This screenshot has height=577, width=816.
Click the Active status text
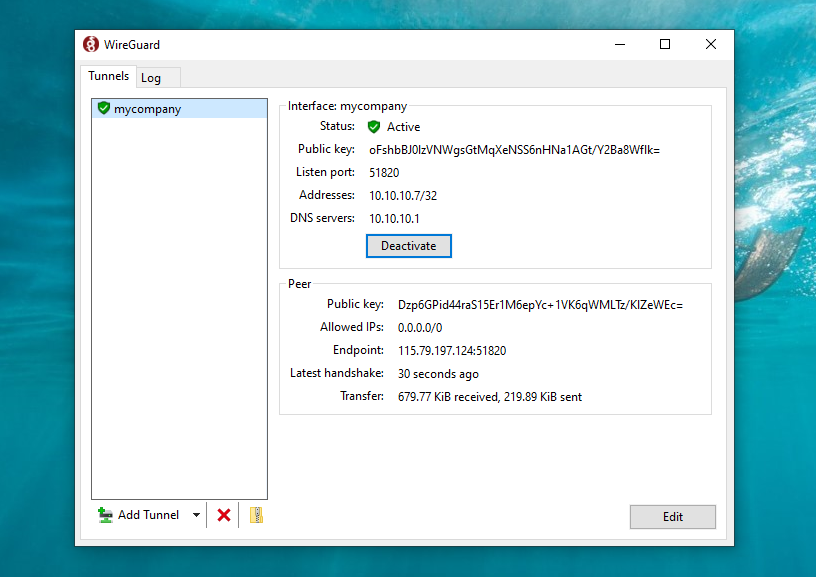[x=403, y=127]
